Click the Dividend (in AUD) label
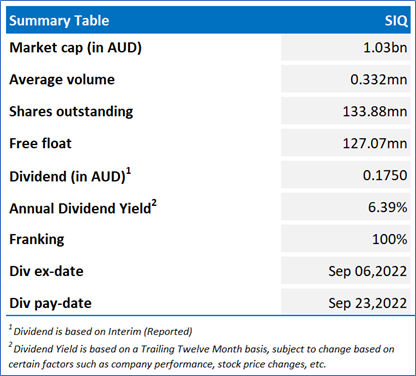The image size is (416, 376). pyautogui.click(x=70, y=176)
